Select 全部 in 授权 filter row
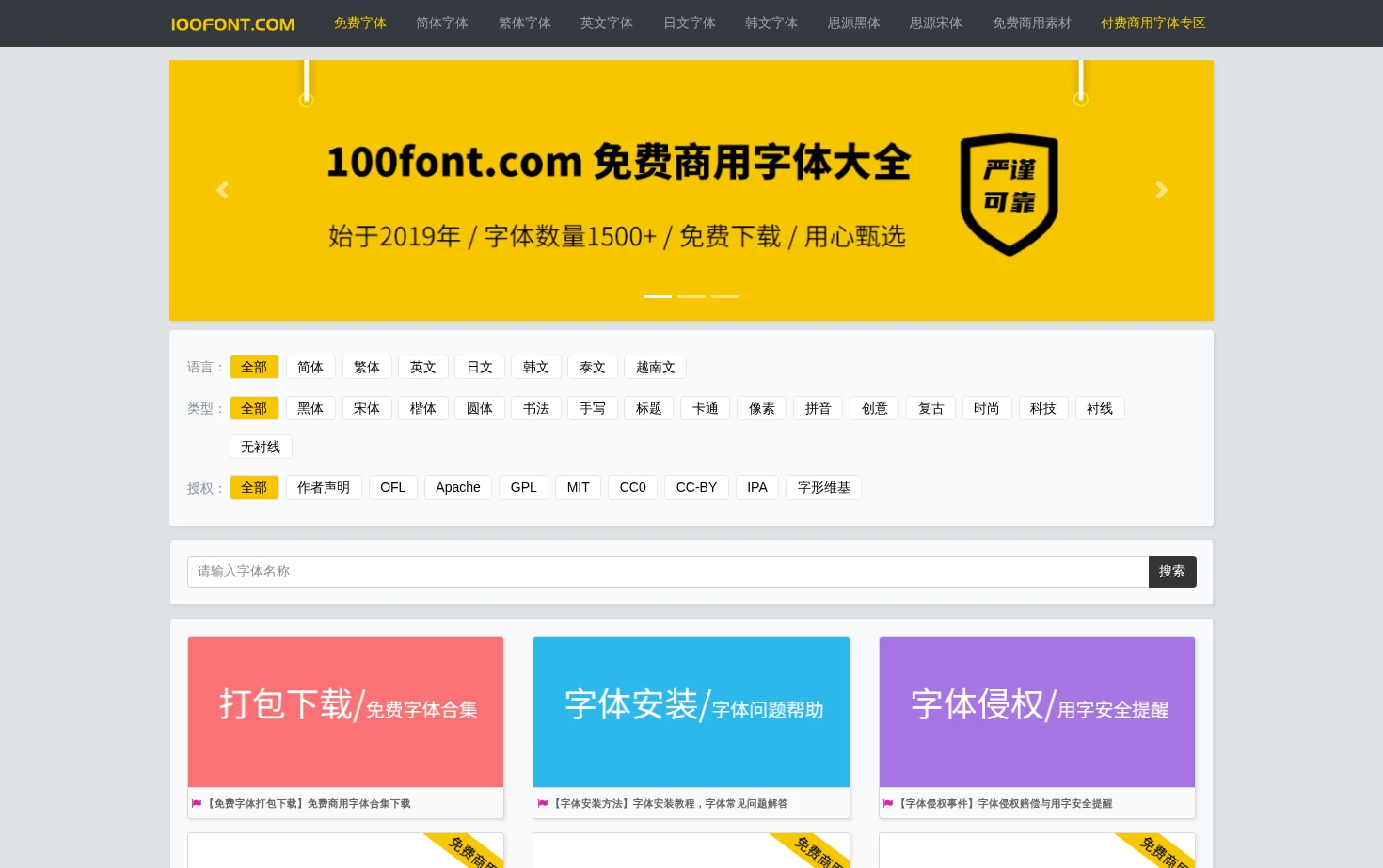 point(254,487)
